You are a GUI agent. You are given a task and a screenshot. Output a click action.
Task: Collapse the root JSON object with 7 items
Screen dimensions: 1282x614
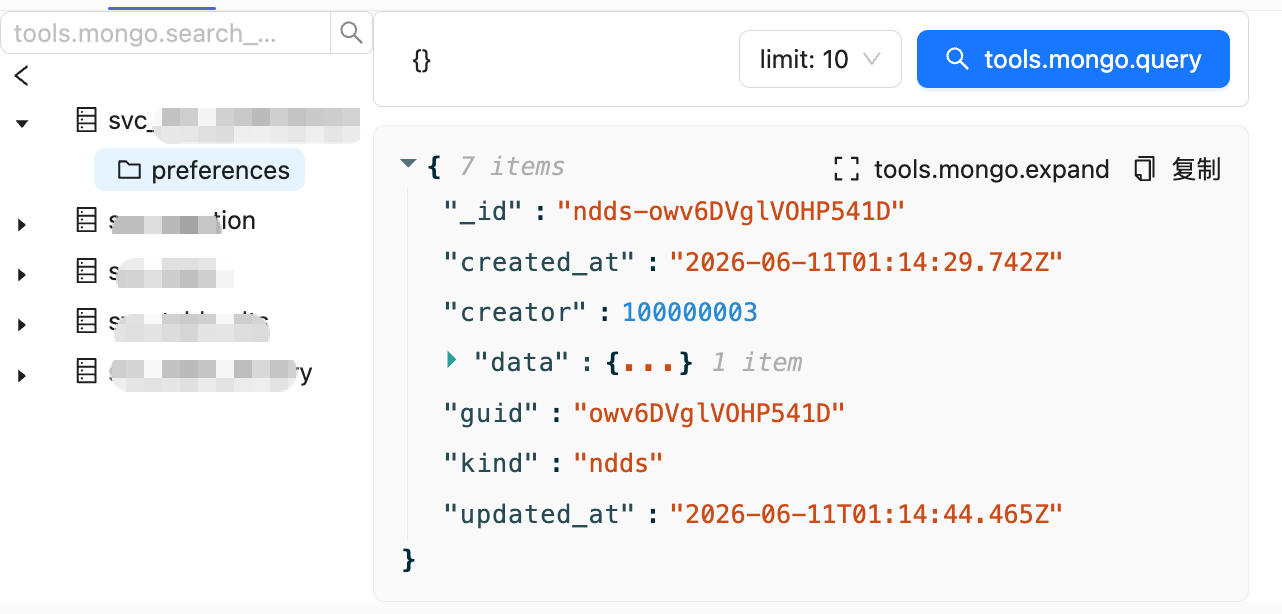point(407,164)
